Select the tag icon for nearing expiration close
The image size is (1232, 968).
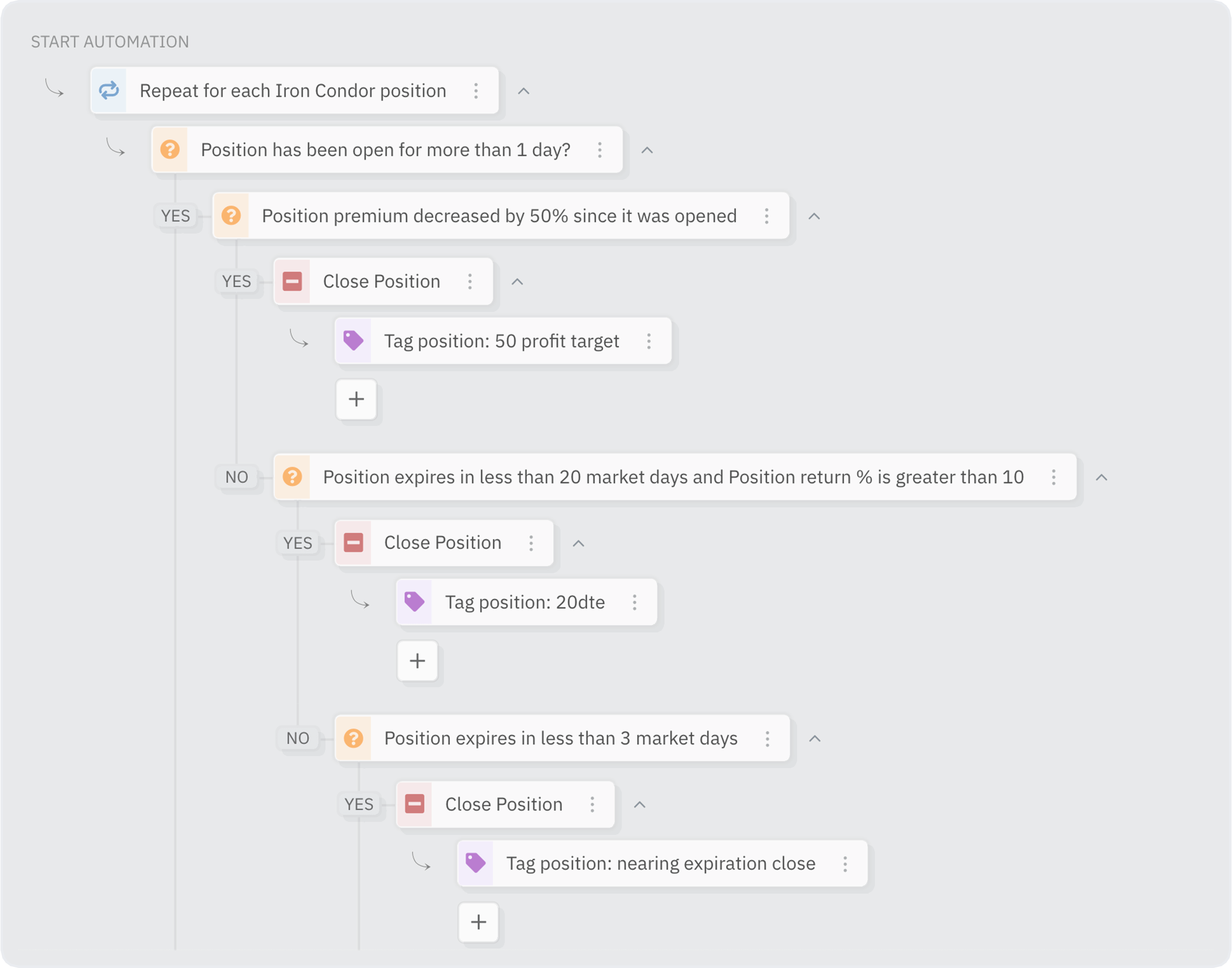pyautogui.click(x=476, y=863)
